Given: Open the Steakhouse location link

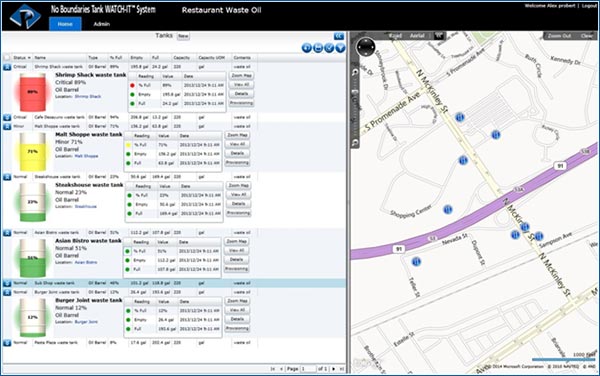Looking at the screenshot, I should click(x=86, y=207).
